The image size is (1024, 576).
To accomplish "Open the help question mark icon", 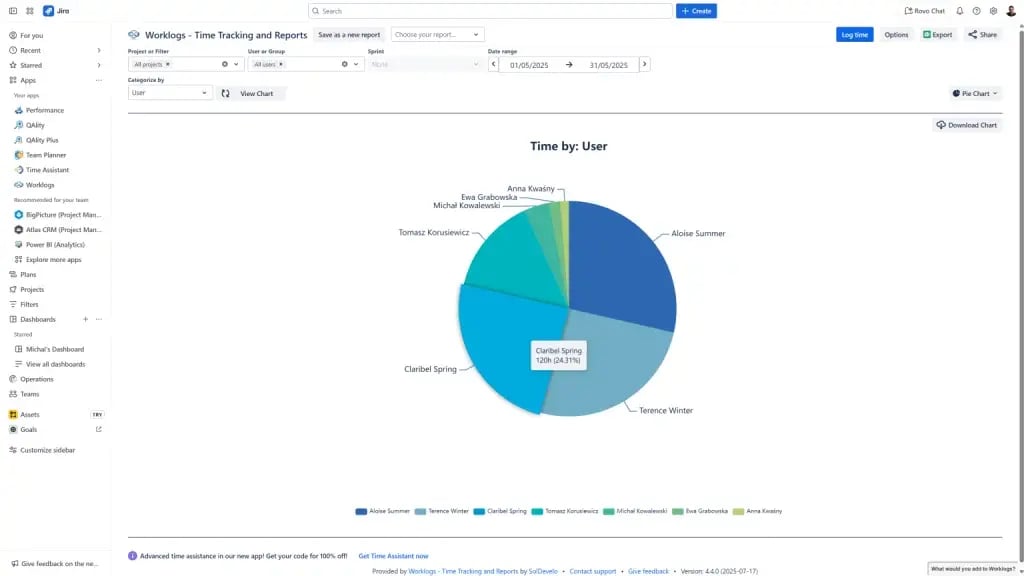I will tap(976, 11).
